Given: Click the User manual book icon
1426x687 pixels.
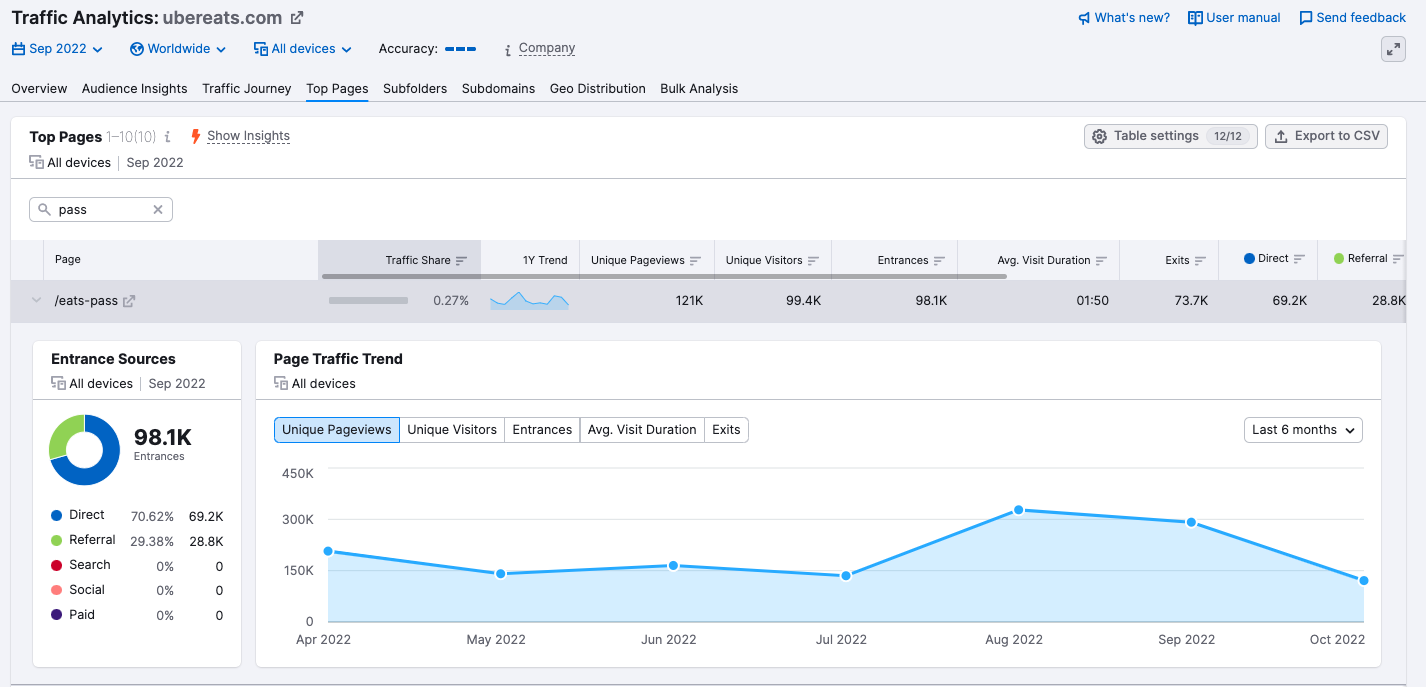Looking at the screenshot, I should tap(1195, 18).
